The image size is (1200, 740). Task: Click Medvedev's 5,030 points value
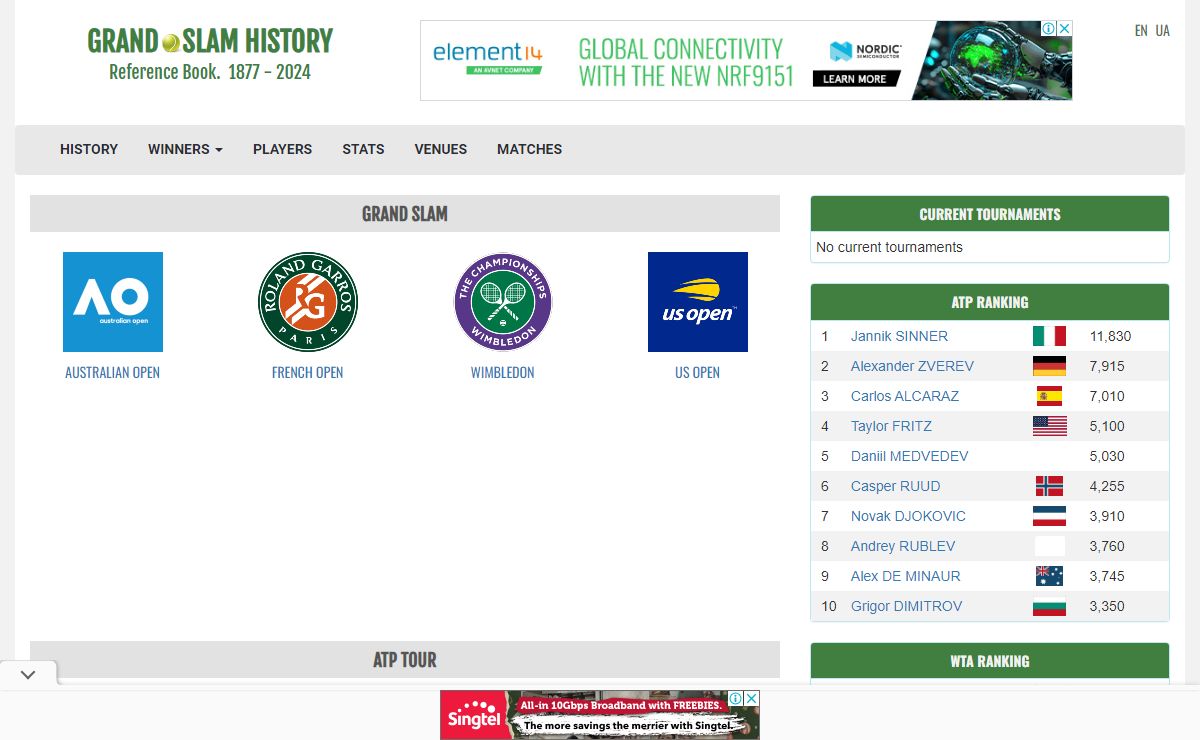1107,456
